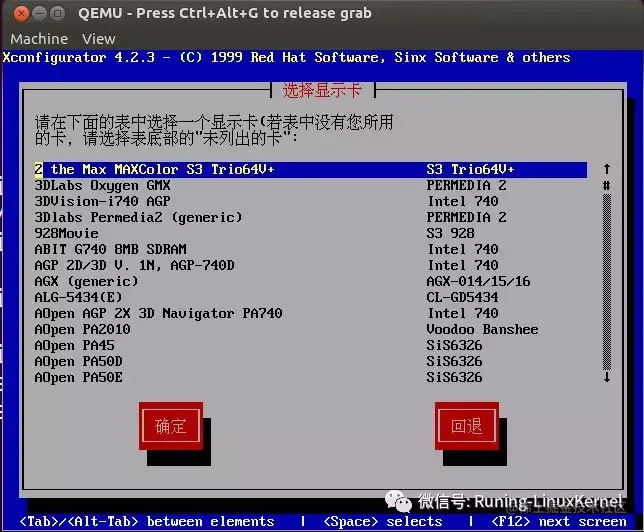Select '2 the Max MAXColor S3 Trio64V+' row
Viewport: 644px width, 532px height.
[310, 169]
